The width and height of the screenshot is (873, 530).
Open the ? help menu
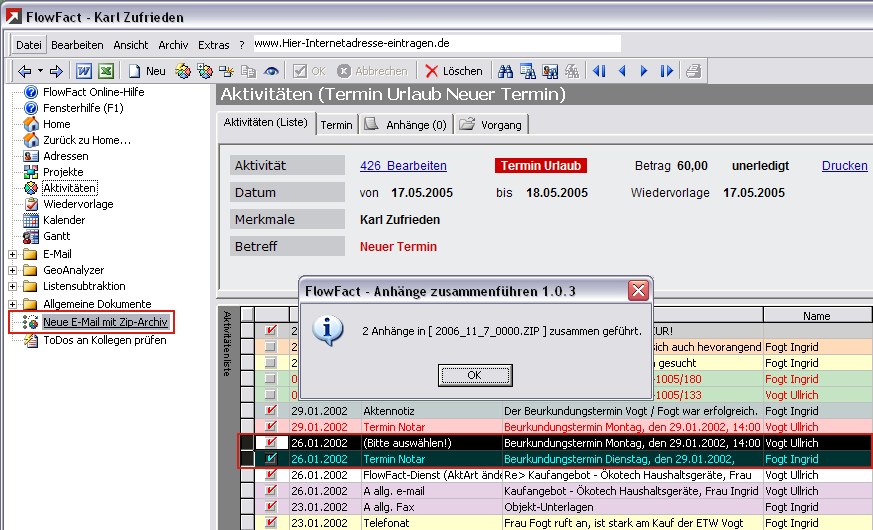(x=242, y=45)
